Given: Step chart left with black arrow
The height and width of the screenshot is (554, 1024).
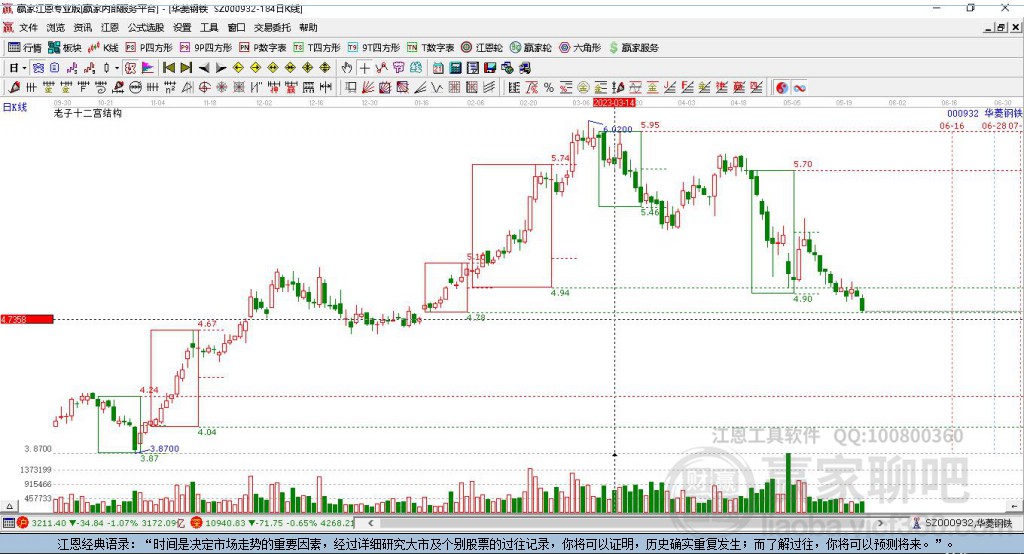Looking at the screenshot, I should click(204, 67).
